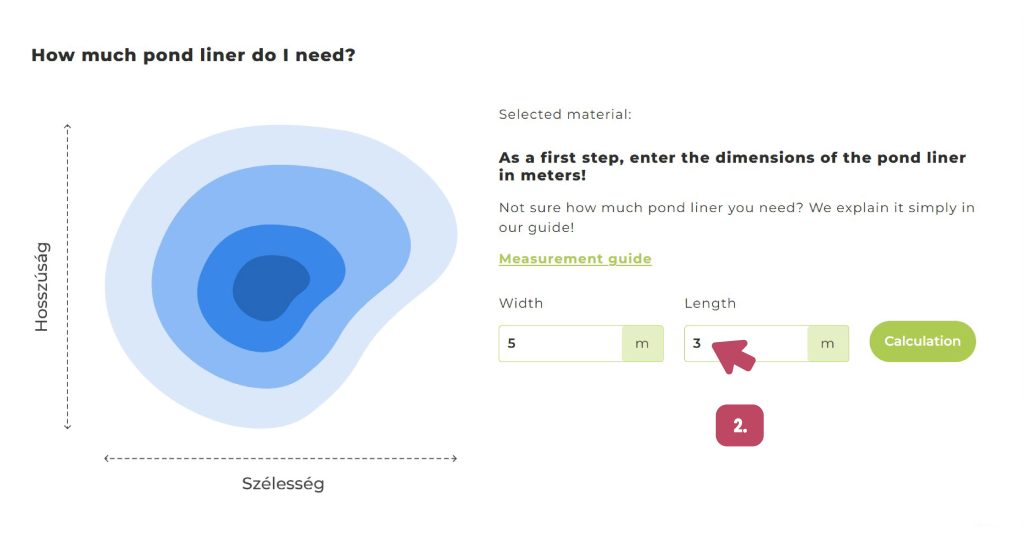Viewport: 1024px width, 535px height.
Task: Click the Length label text
Action: pyautogui.click(x=710, y=303)
